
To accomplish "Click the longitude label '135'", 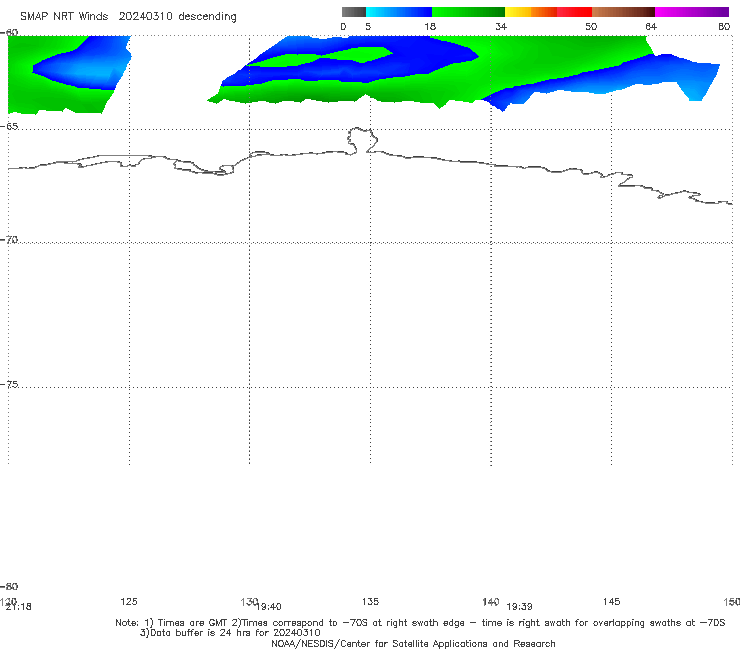I will (x=370, y=601).
